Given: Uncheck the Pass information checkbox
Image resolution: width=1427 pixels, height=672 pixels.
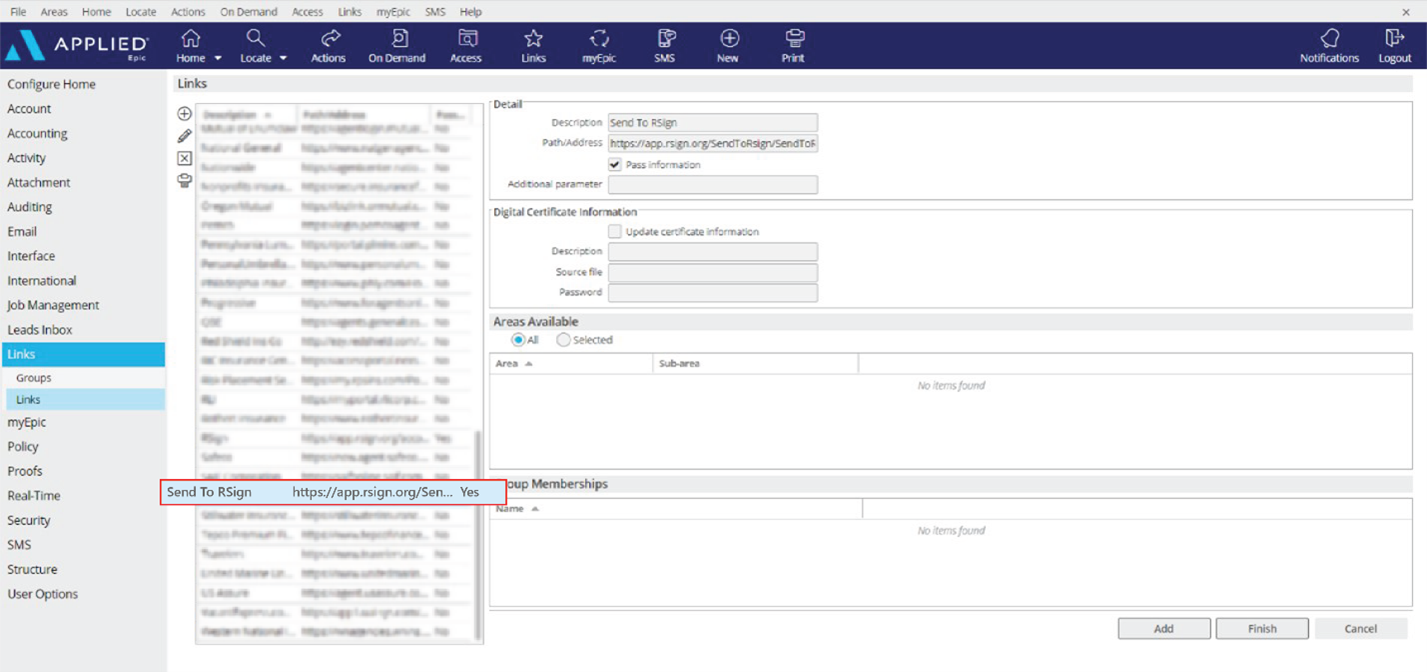Looking at the screenshot, I should pos(614,164).
